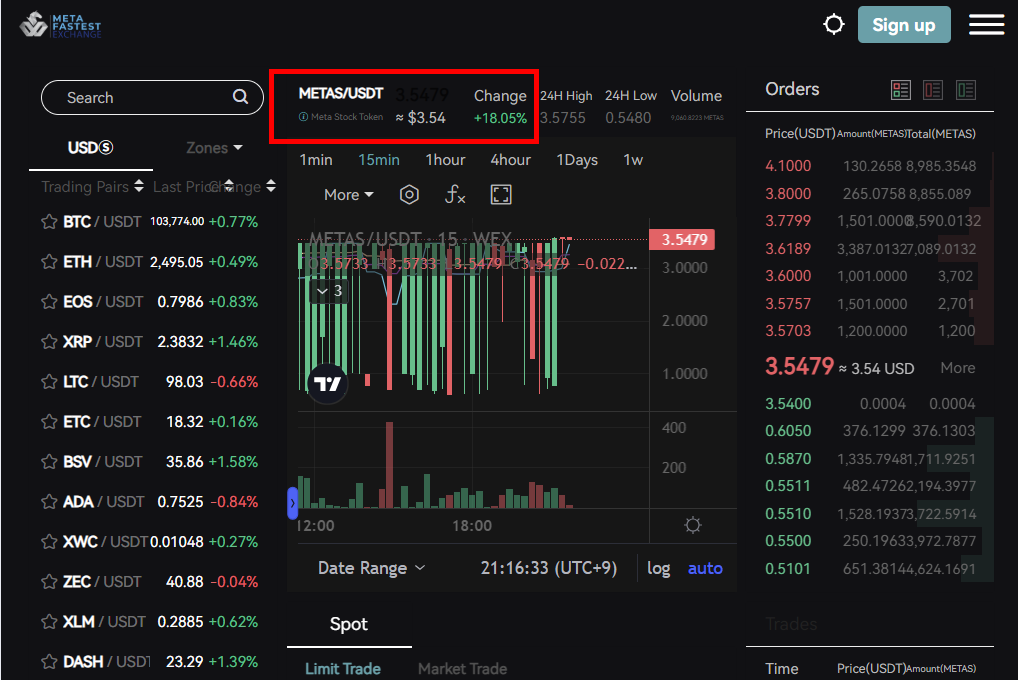Open the indicators fx icon
The width and height of the screenshot is (1018, 680).
click(455, 194)
